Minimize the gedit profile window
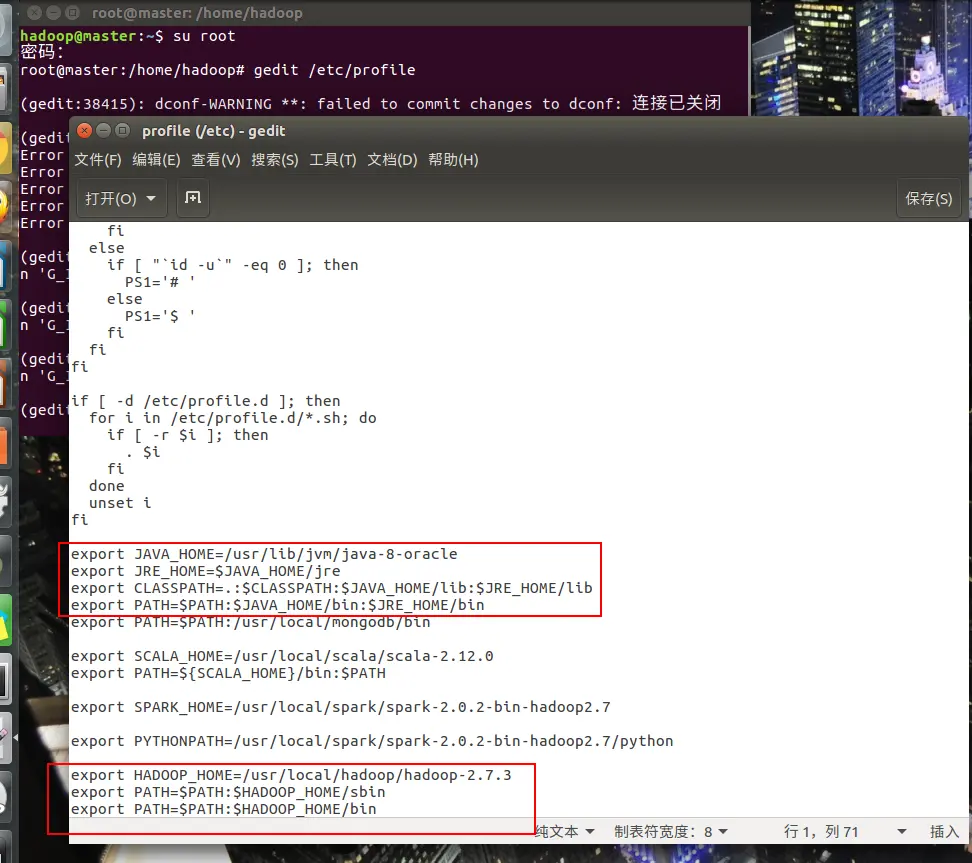This screenshot has height=863, width=972. click(x=104, y=131)
